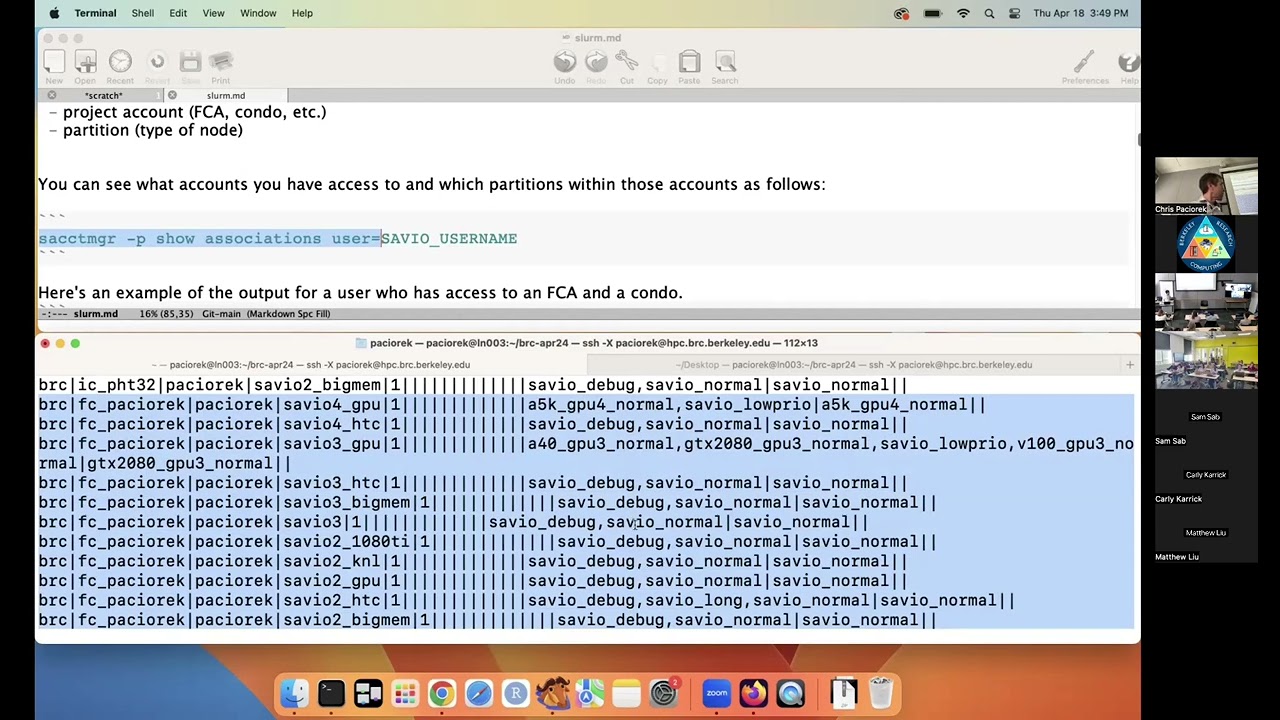Select Chris Paciorek video thumbnail
1280x720 pixels.
coord(1206,186)
